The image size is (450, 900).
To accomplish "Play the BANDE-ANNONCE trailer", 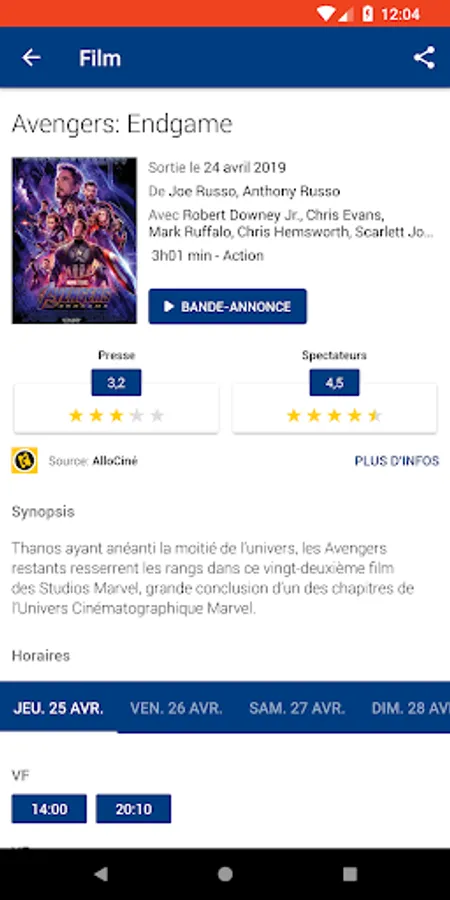I will click(x=227, y=307).
